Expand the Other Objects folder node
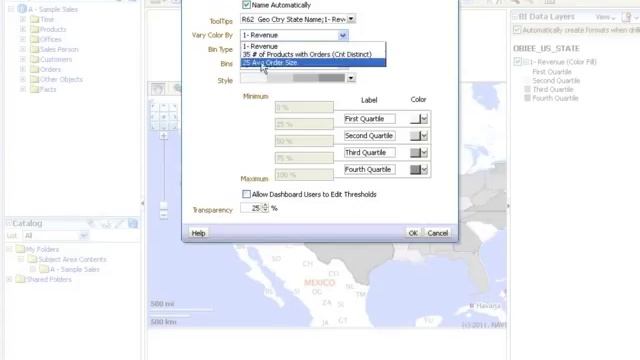Viewport: 640px width, 360px height. (x=23, y=79)
